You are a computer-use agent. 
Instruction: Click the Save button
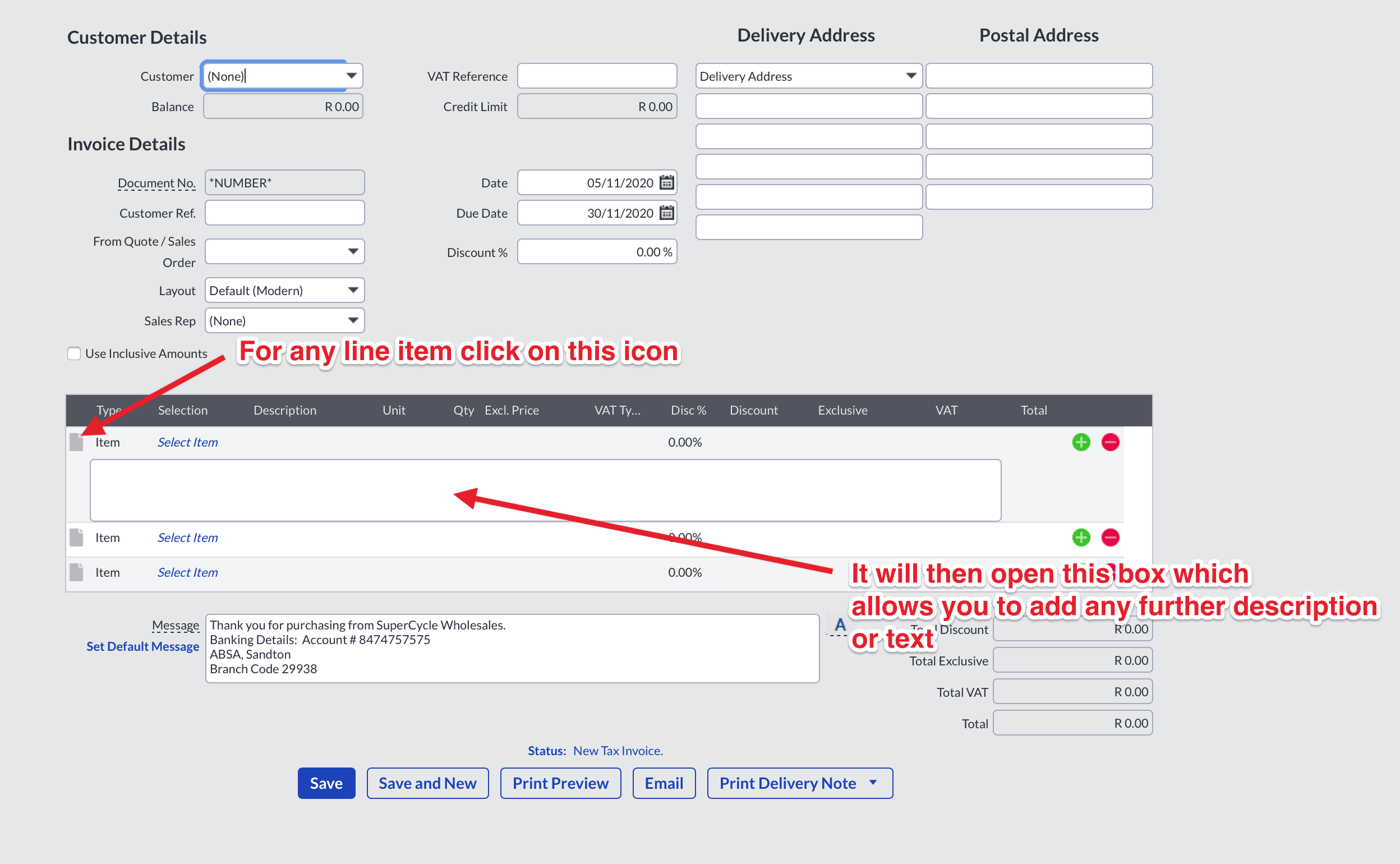point(326,783)
